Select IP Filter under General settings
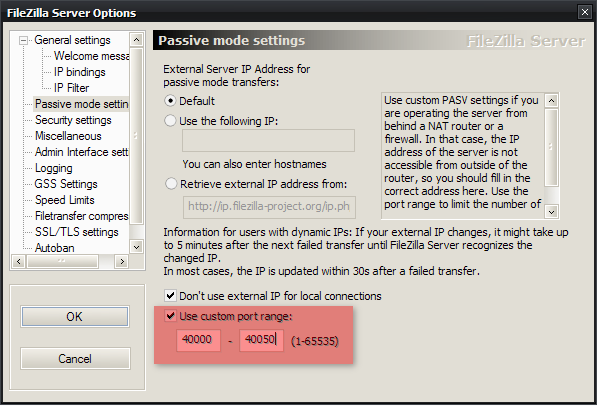Screen dimensions: 597x406 click(x=72, y=88)
